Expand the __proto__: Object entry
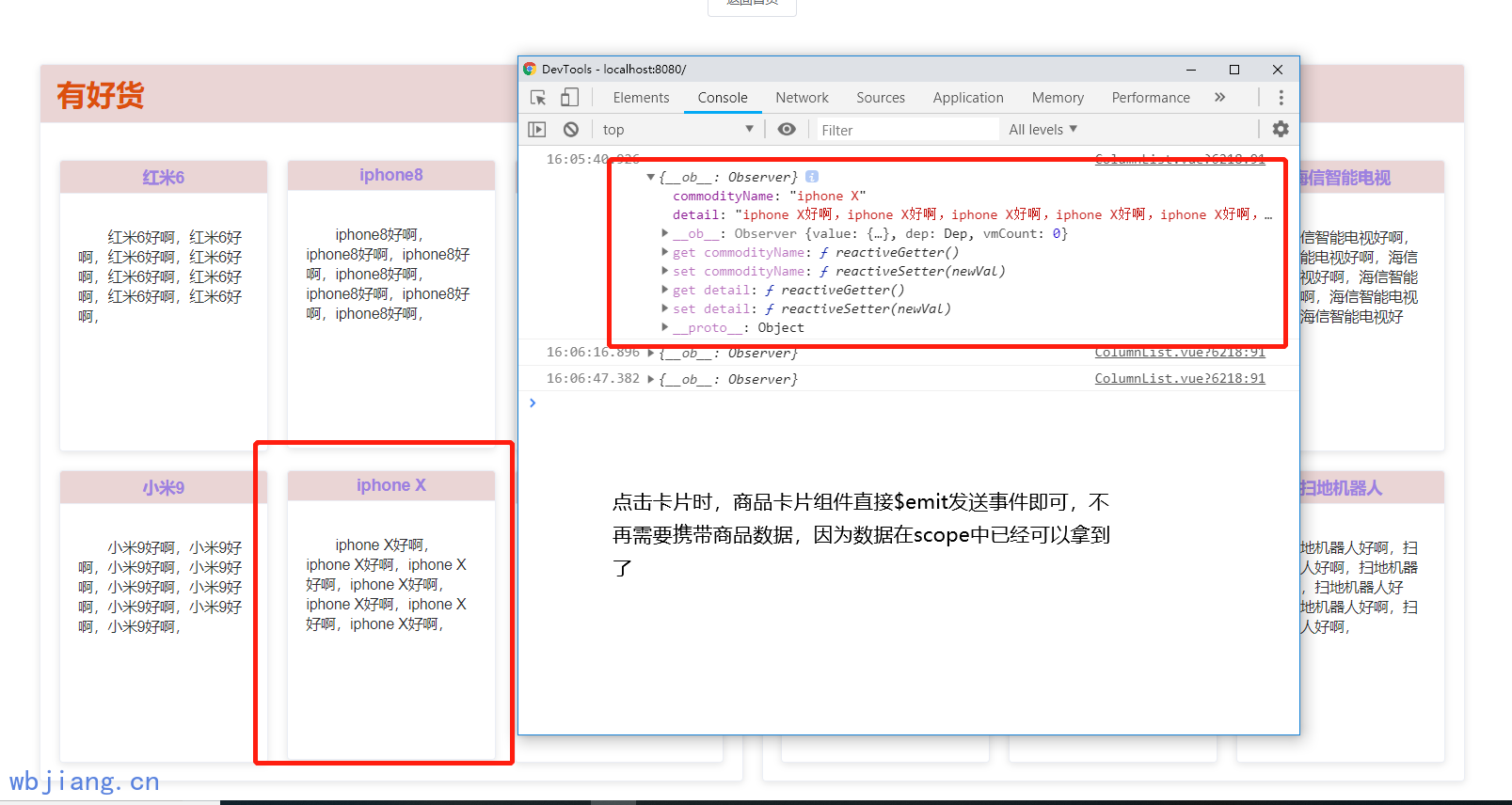 tap(664, 327)
